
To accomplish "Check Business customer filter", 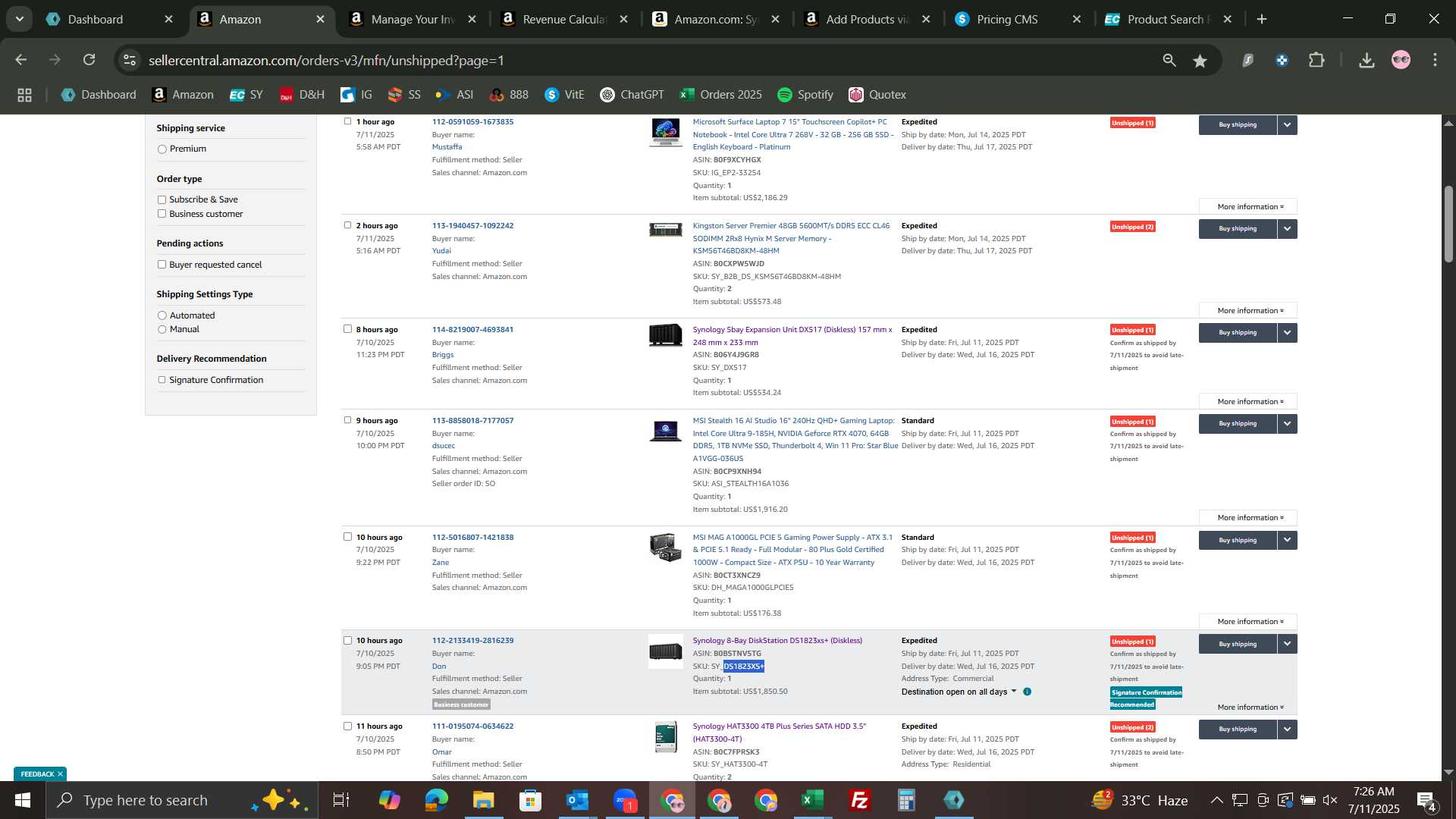I will (162, 214).
